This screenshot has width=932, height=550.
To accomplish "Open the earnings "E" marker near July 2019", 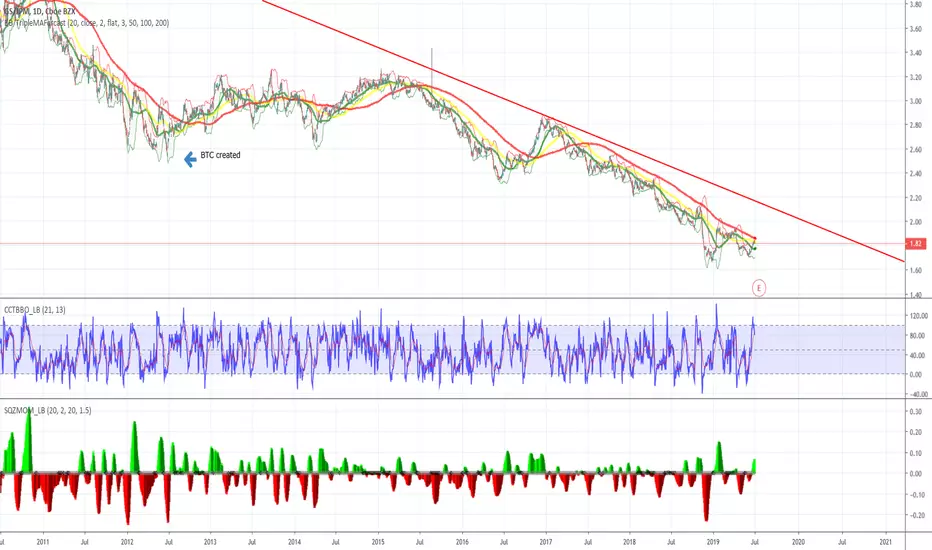I will click(758, 288).
